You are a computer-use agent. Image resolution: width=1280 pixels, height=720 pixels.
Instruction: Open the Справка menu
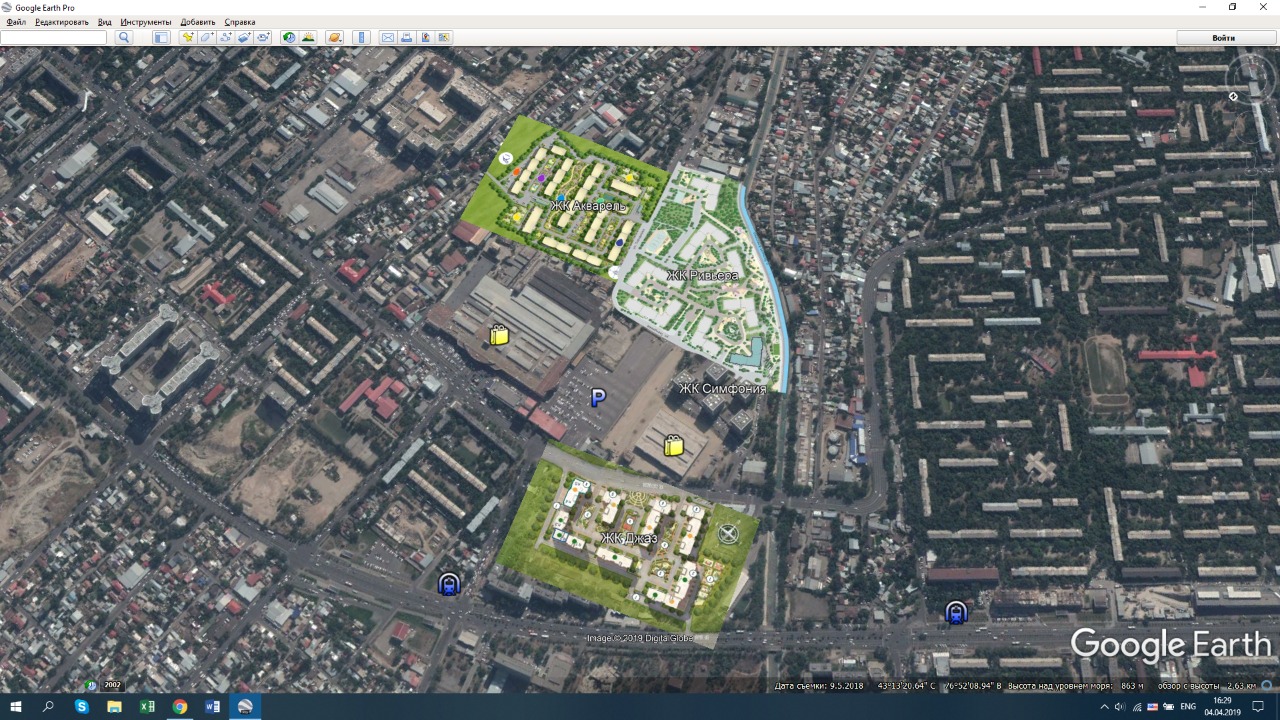click(240, 22)
